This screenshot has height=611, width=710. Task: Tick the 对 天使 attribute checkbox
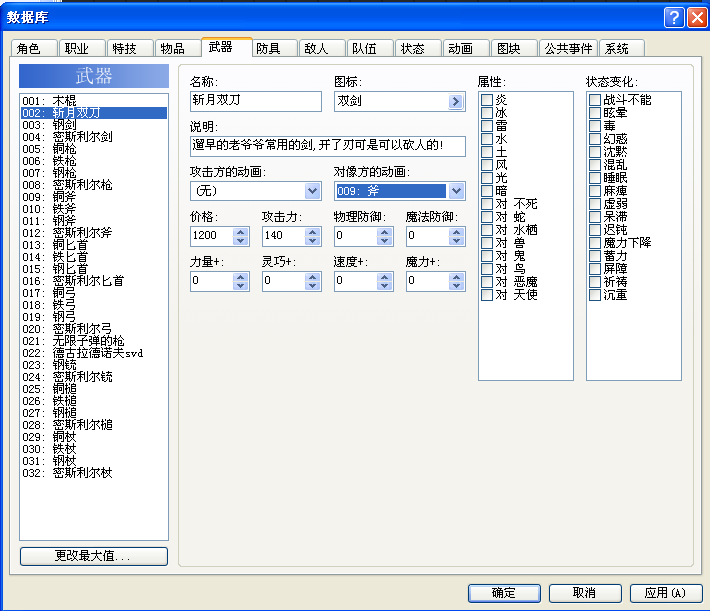pos(487,295)
